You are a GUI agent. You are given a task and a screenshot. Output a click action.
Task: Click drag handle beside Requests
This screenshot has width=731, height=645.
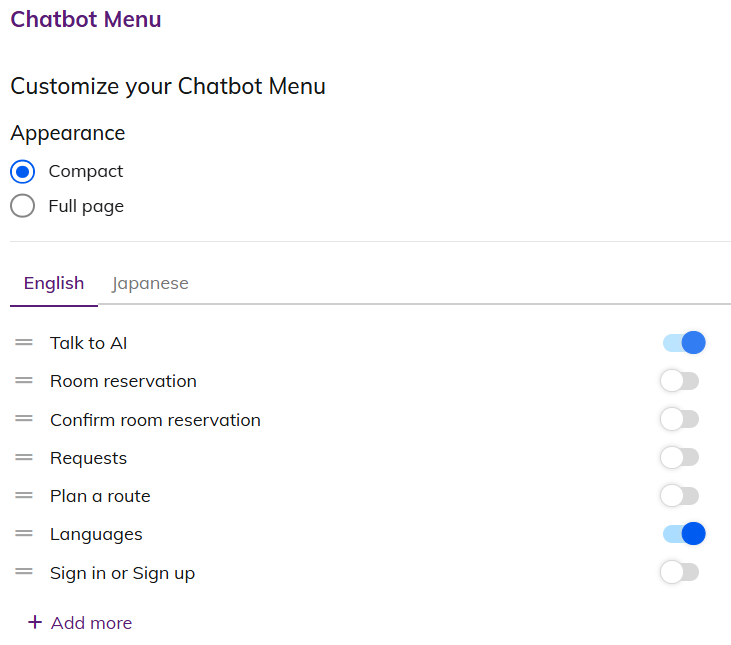click(x=24, y=458)
